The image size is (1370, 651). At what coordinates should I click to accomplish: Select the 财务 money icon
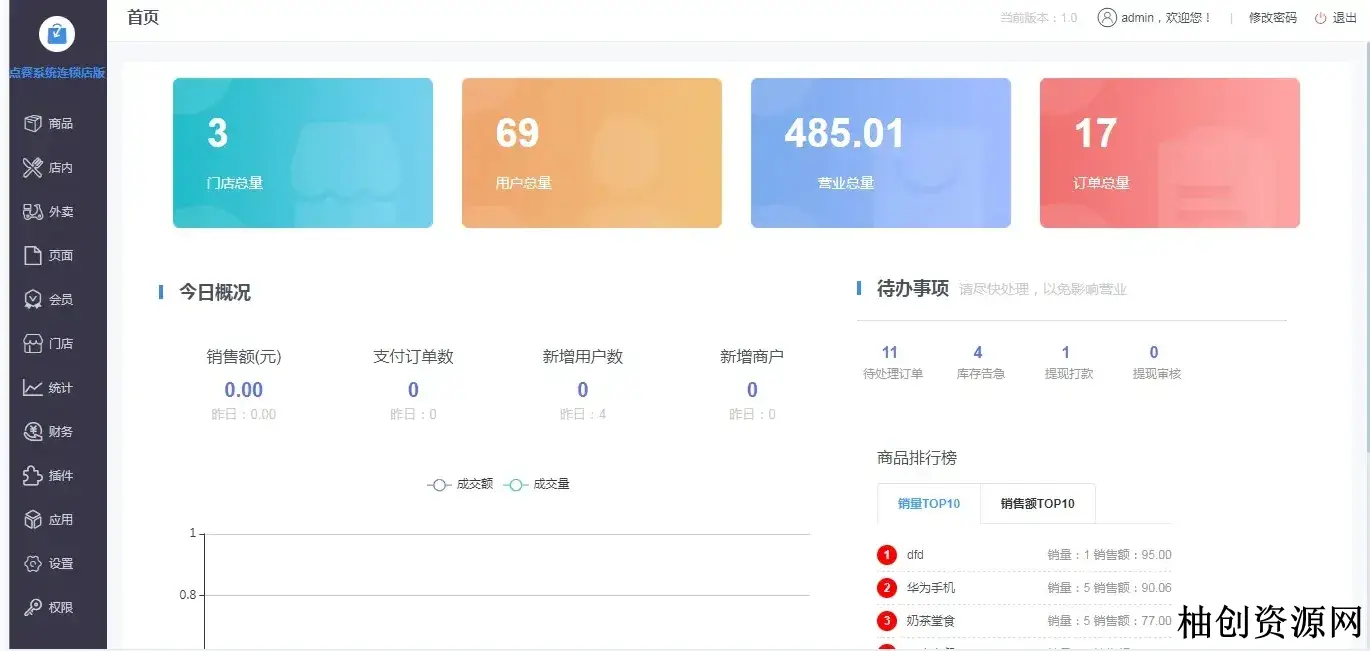[x=33, y=432]
